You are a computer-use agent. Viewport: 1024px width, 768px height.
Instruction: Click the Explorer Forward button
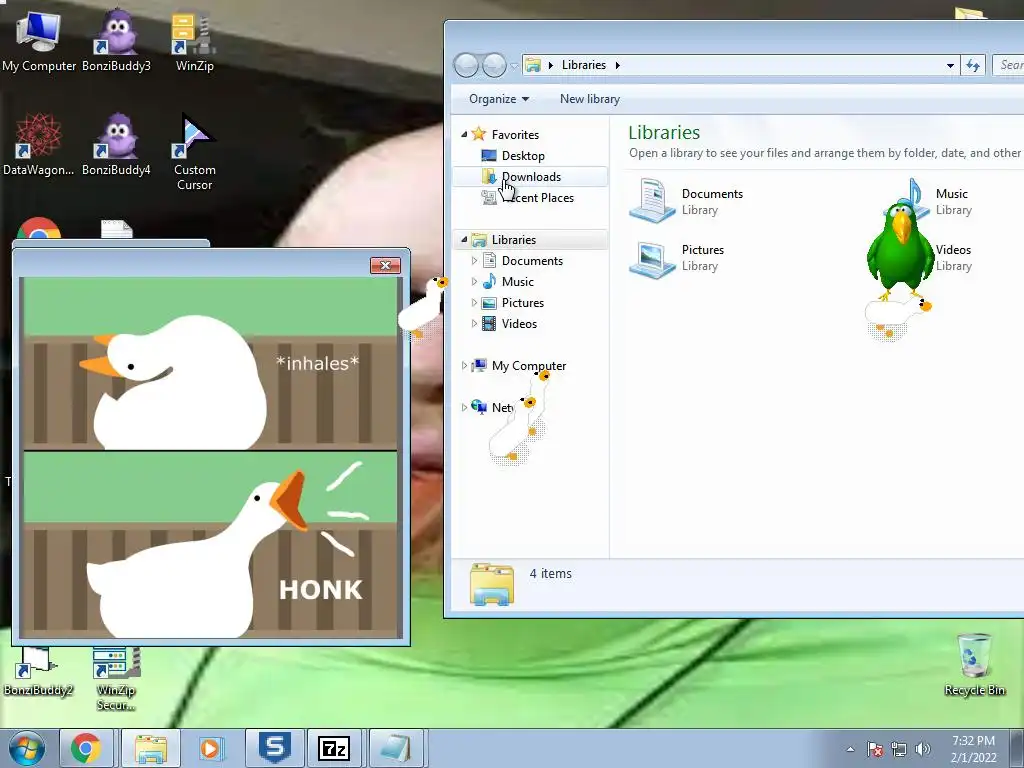pos(494,65)
